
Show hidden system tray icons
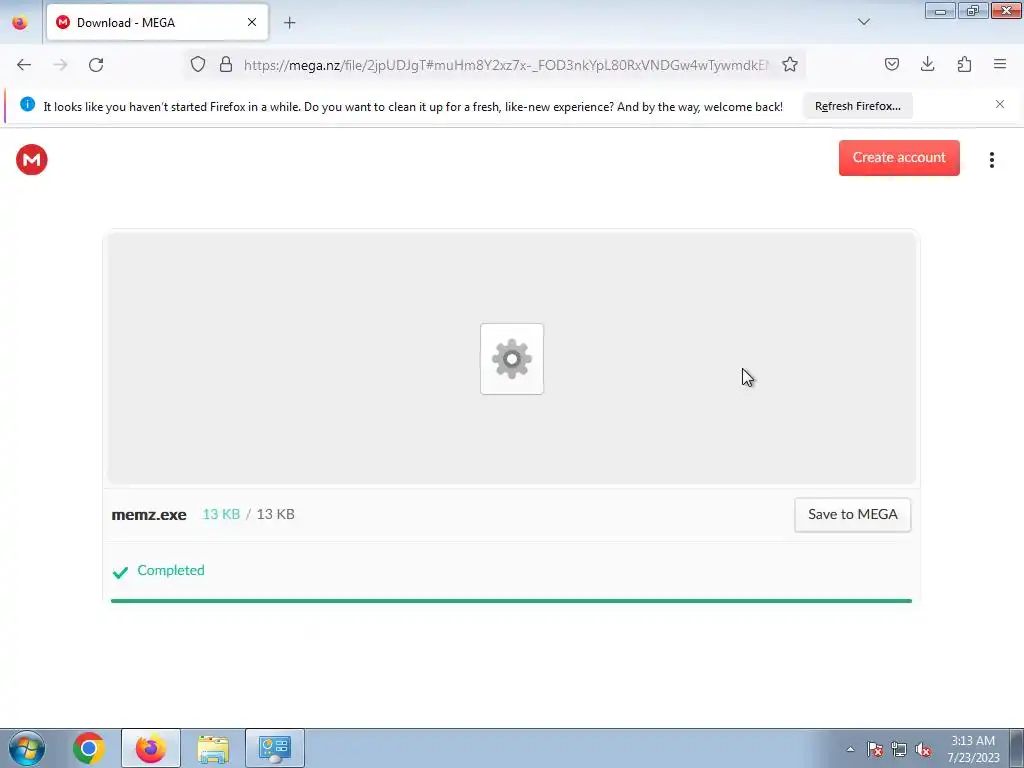pyautogui.click(x=850, y=749)
